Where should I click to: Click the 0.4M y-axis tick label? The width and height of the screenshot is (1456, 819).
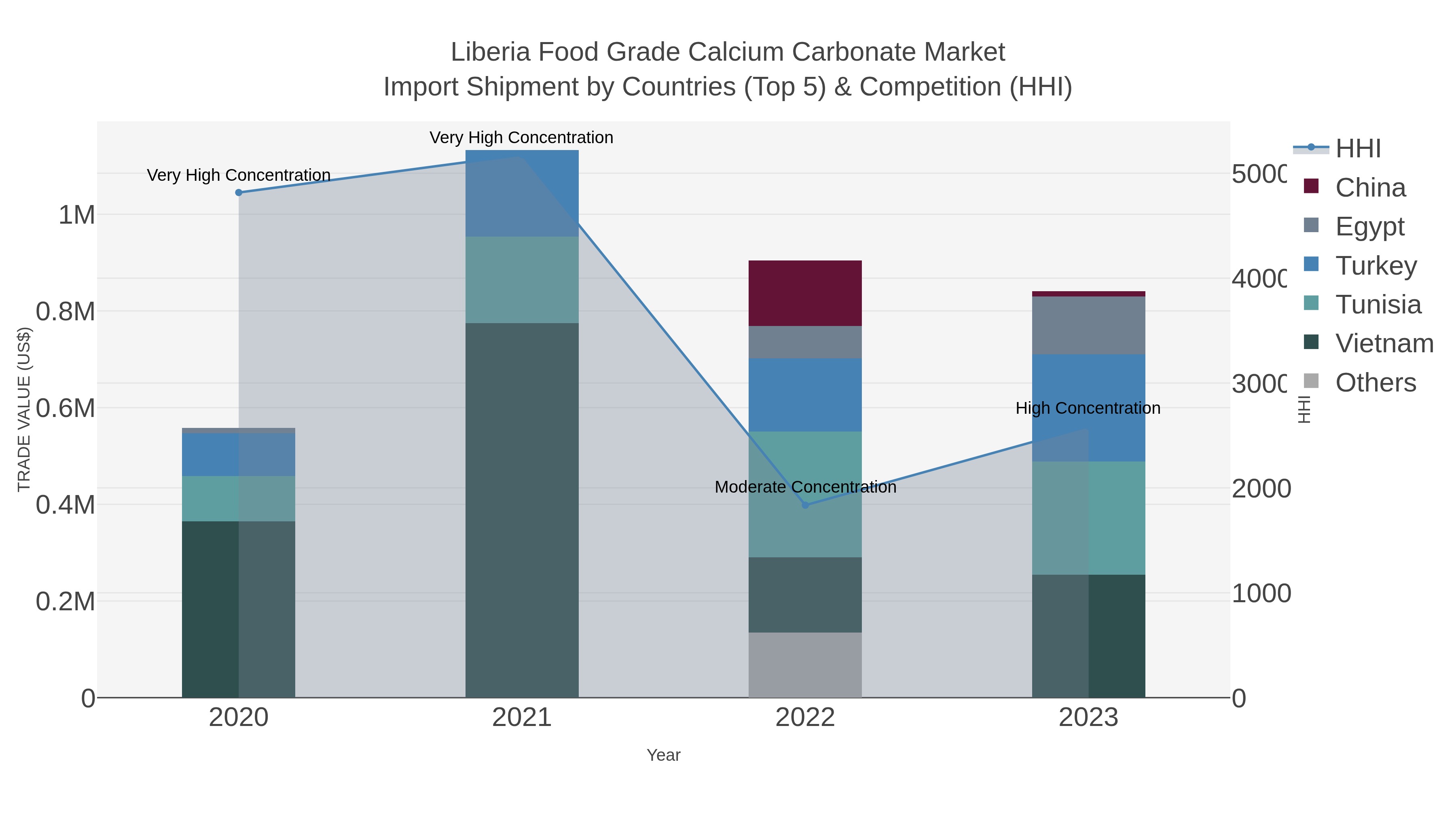(66, 505)
